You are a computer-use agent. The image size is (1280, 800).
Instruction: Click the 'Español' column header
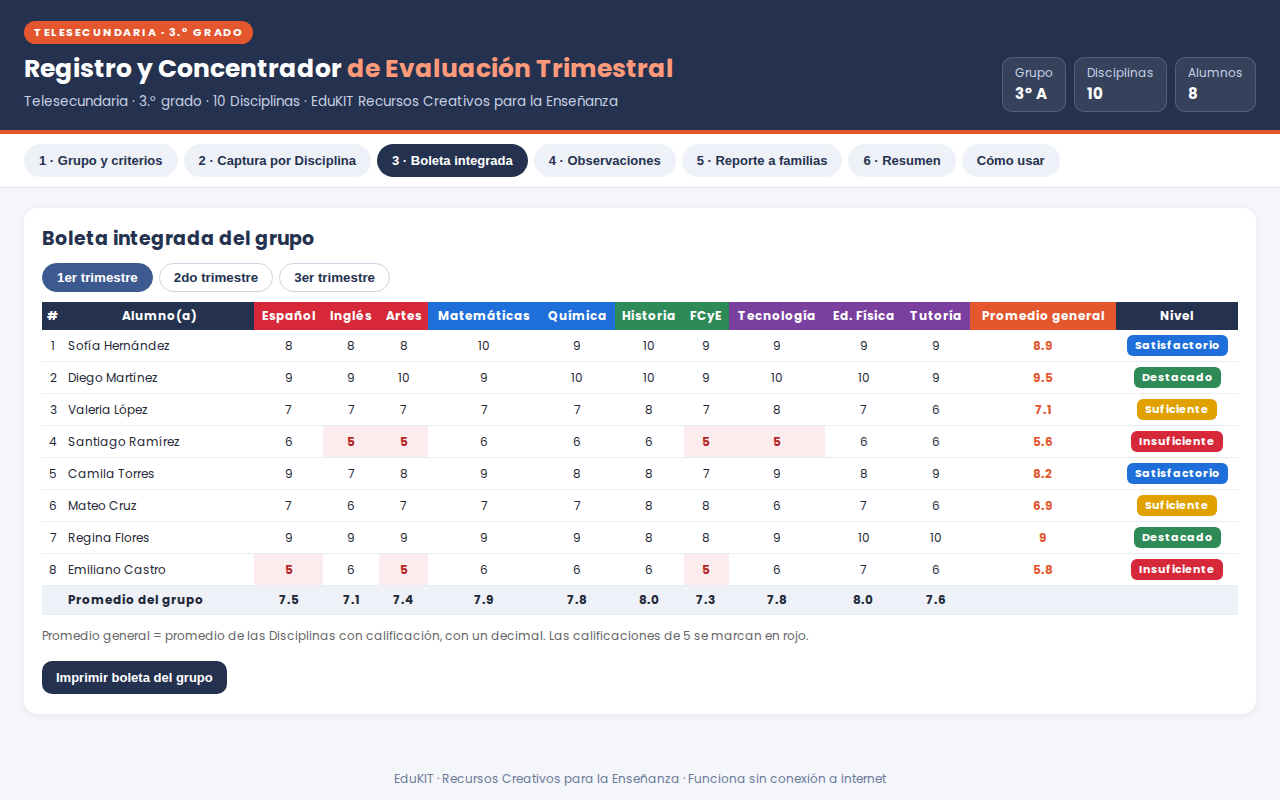[289, 316]
